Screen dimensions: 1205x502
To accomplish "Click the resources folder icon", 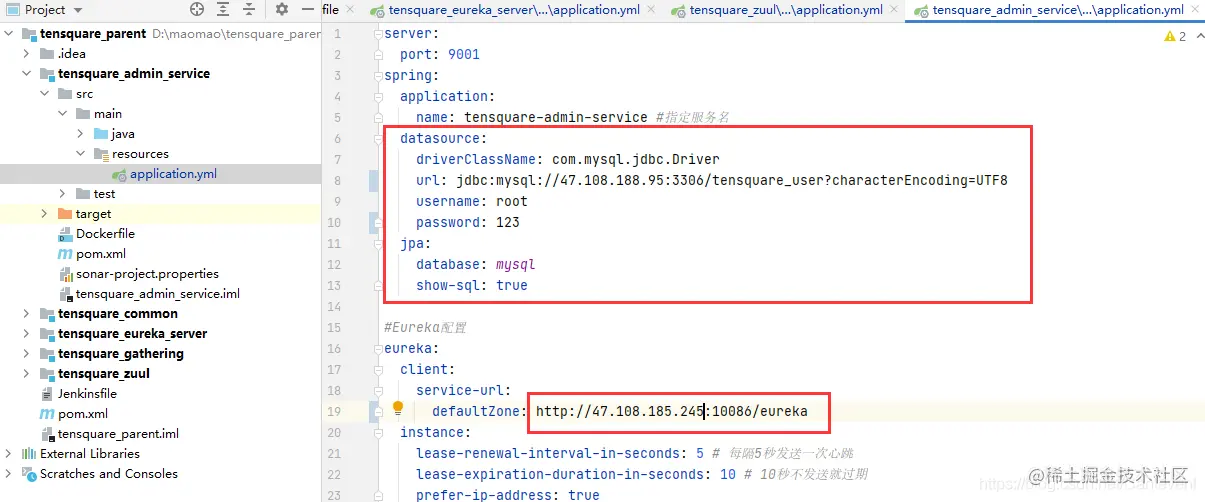I will tap(101, 153).
